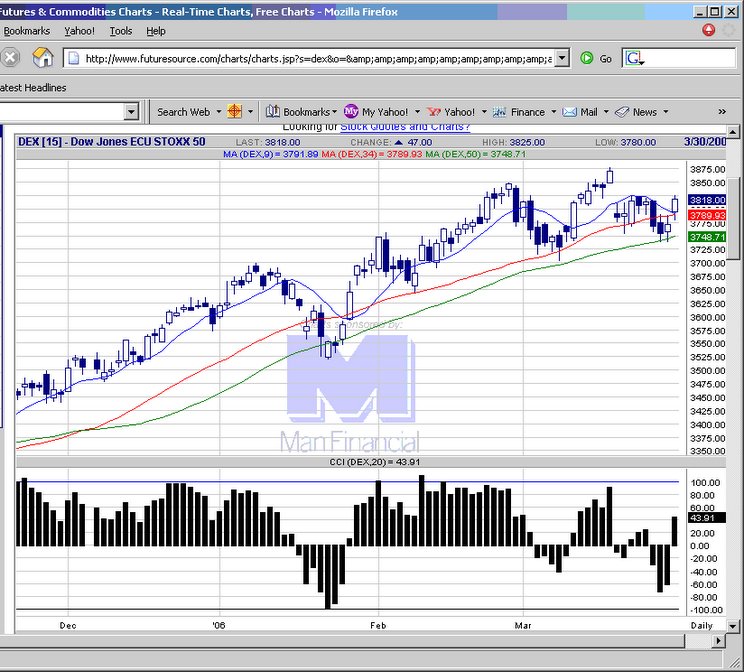Click the Yahoo toolbar target icon
Screen dimensions: 744x672
[x=235, y=112]
